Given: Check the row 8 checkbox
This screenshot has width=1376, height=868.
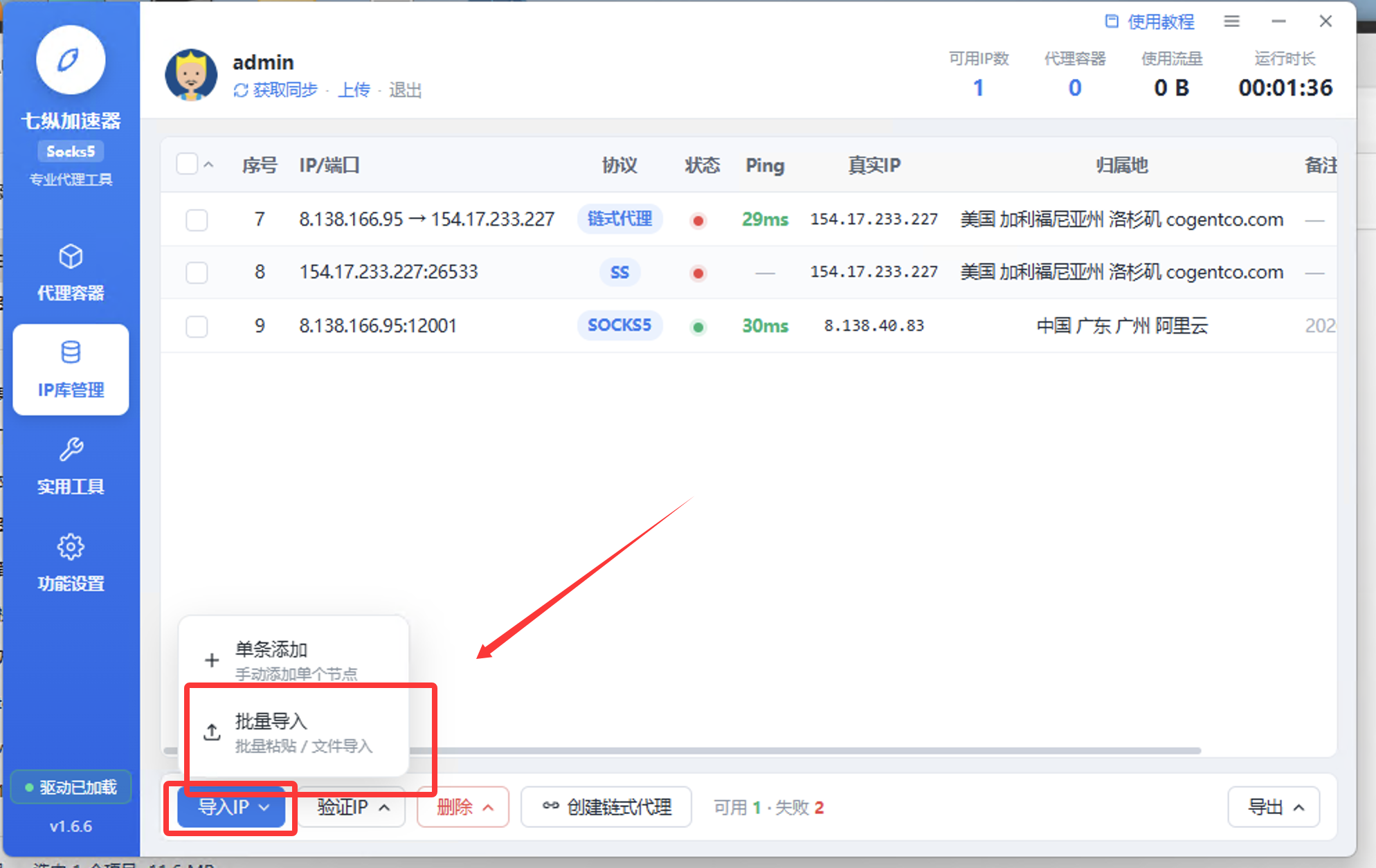Looking at the screenshot, I should pyautogui.click(x=197, y=273).
